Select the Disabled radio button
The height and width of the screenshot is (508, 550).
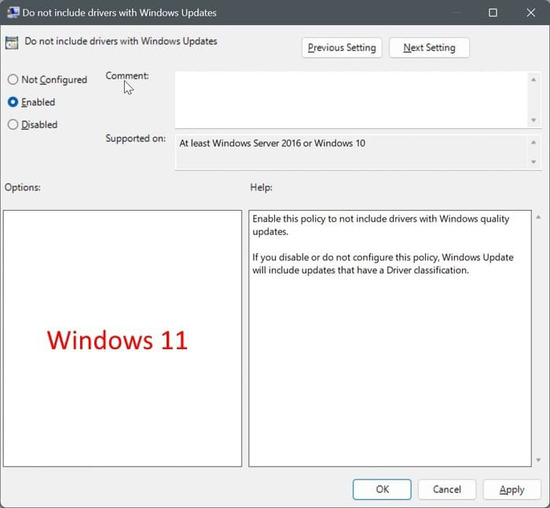click(13, 125)
